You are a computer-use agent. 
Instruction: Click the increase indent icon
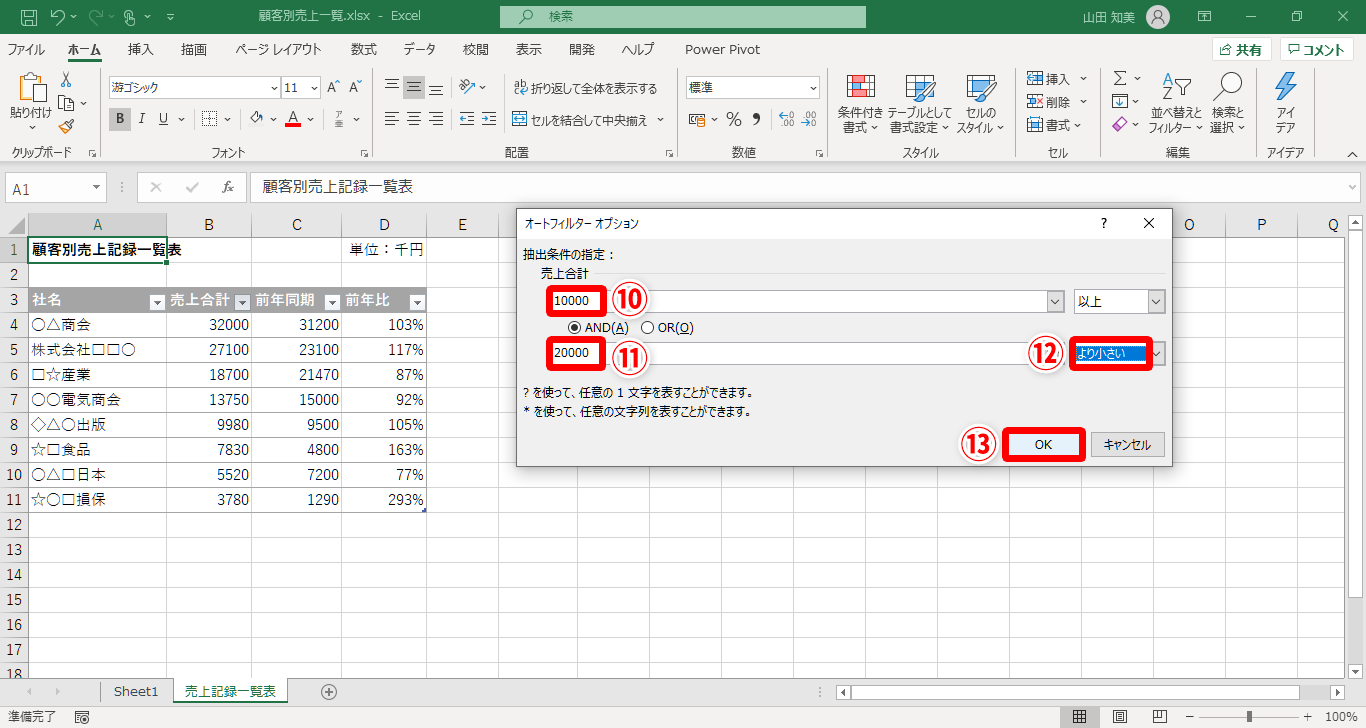tap(489, 119)
